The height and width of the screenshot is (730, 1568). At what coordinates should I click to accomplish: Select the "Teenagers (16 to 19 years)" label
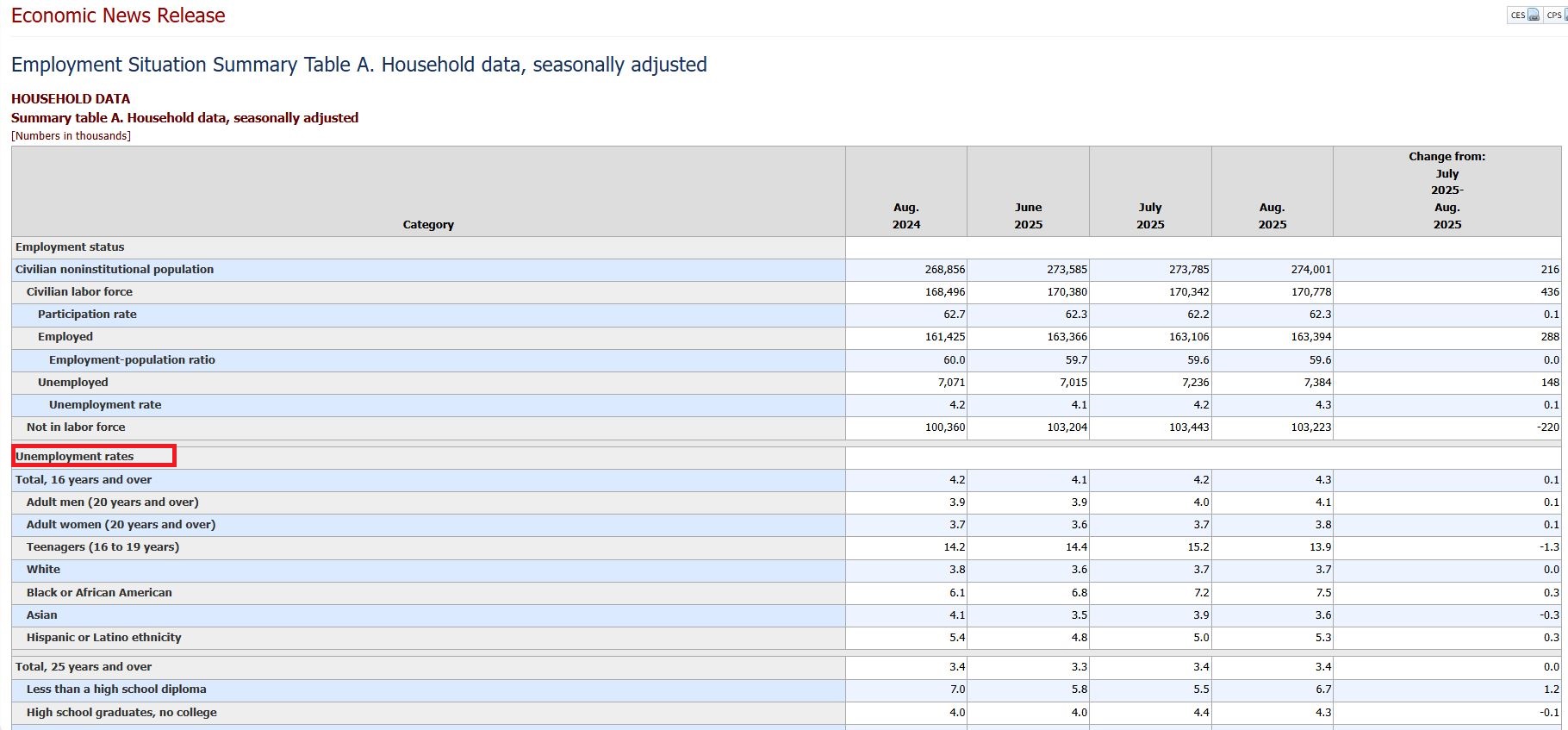pyautogui.click(x=103, y=547)
